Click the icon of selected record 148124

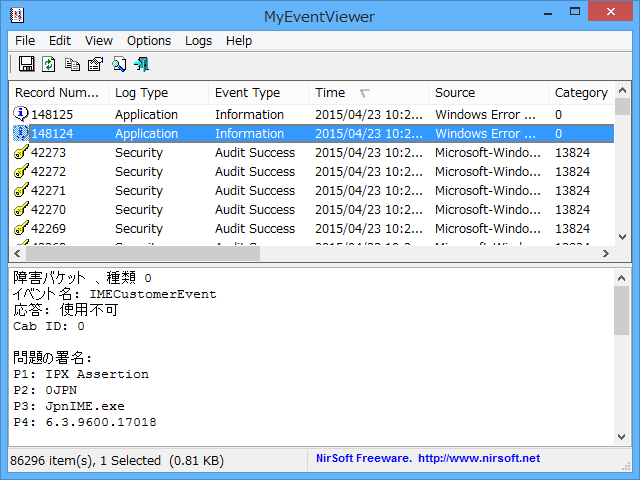click(x=20, y=133)
